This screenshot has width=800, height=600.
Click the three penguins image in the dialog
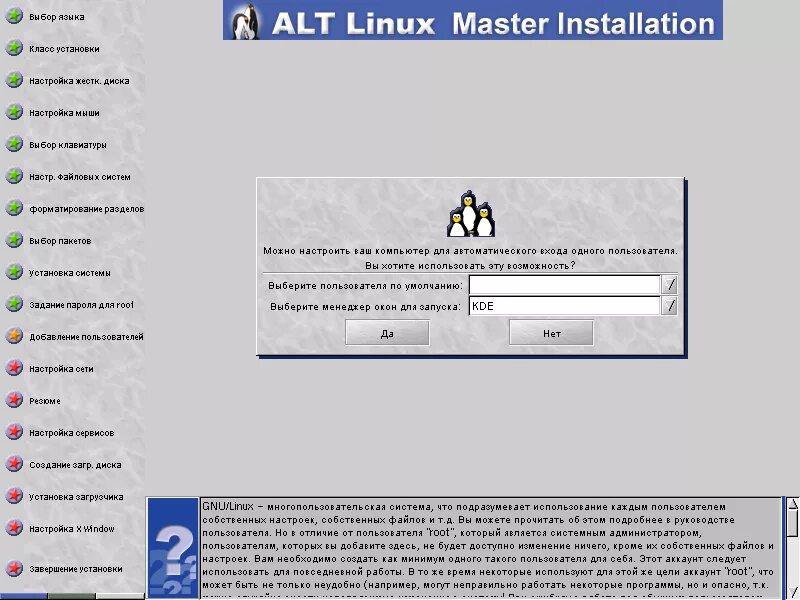click(x=470, y=214)
